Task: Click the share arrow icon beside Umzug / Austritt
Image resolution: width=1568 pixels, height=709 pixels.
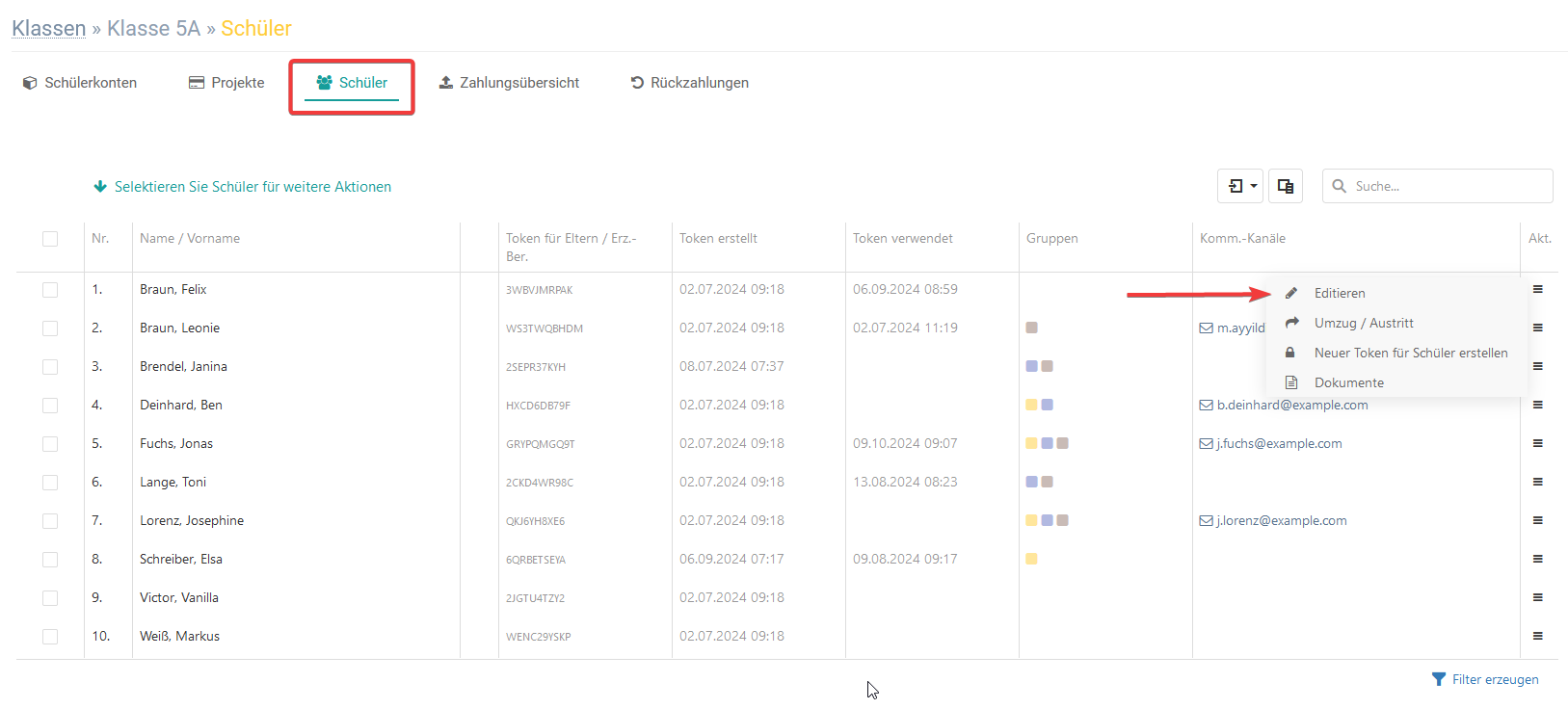Action: [1292, 323]
